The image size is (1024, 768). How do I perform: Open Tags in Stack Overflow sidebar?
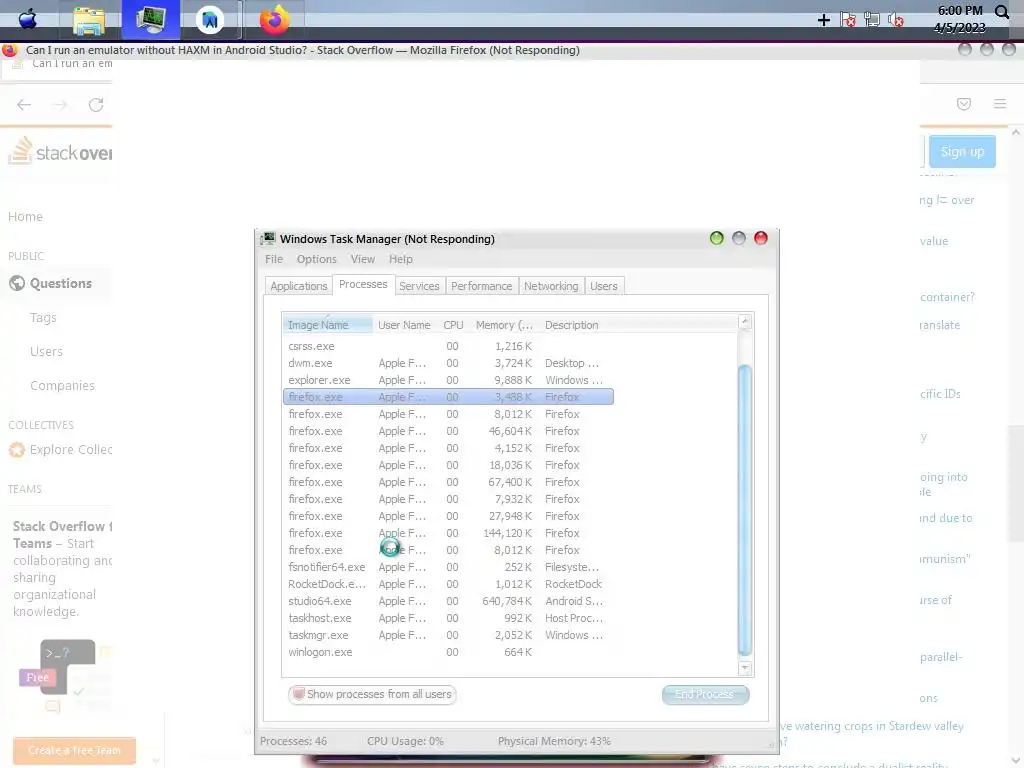click(43, 317)
